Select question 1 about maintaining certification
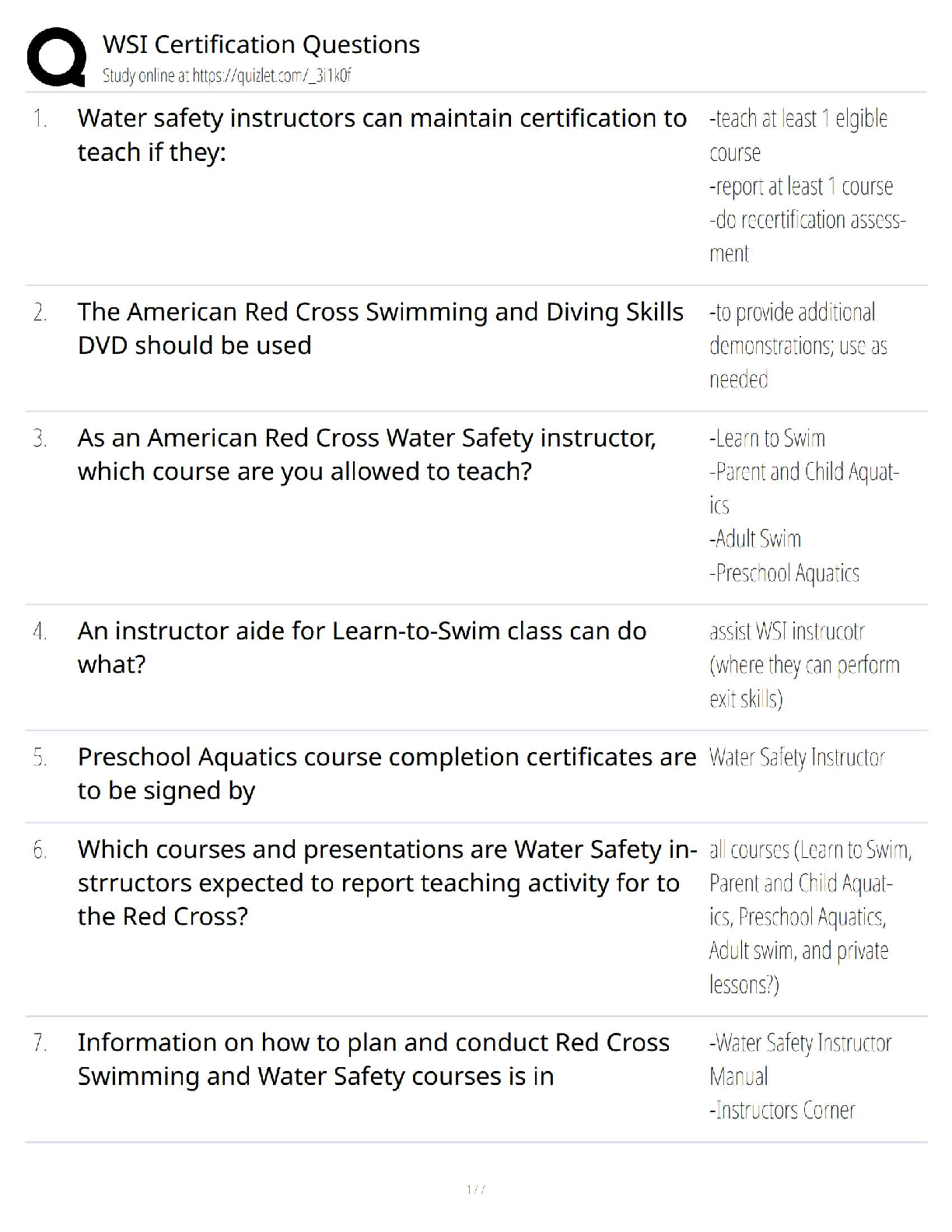Viewport: 952px width, 1232px height. click(382, 135)
